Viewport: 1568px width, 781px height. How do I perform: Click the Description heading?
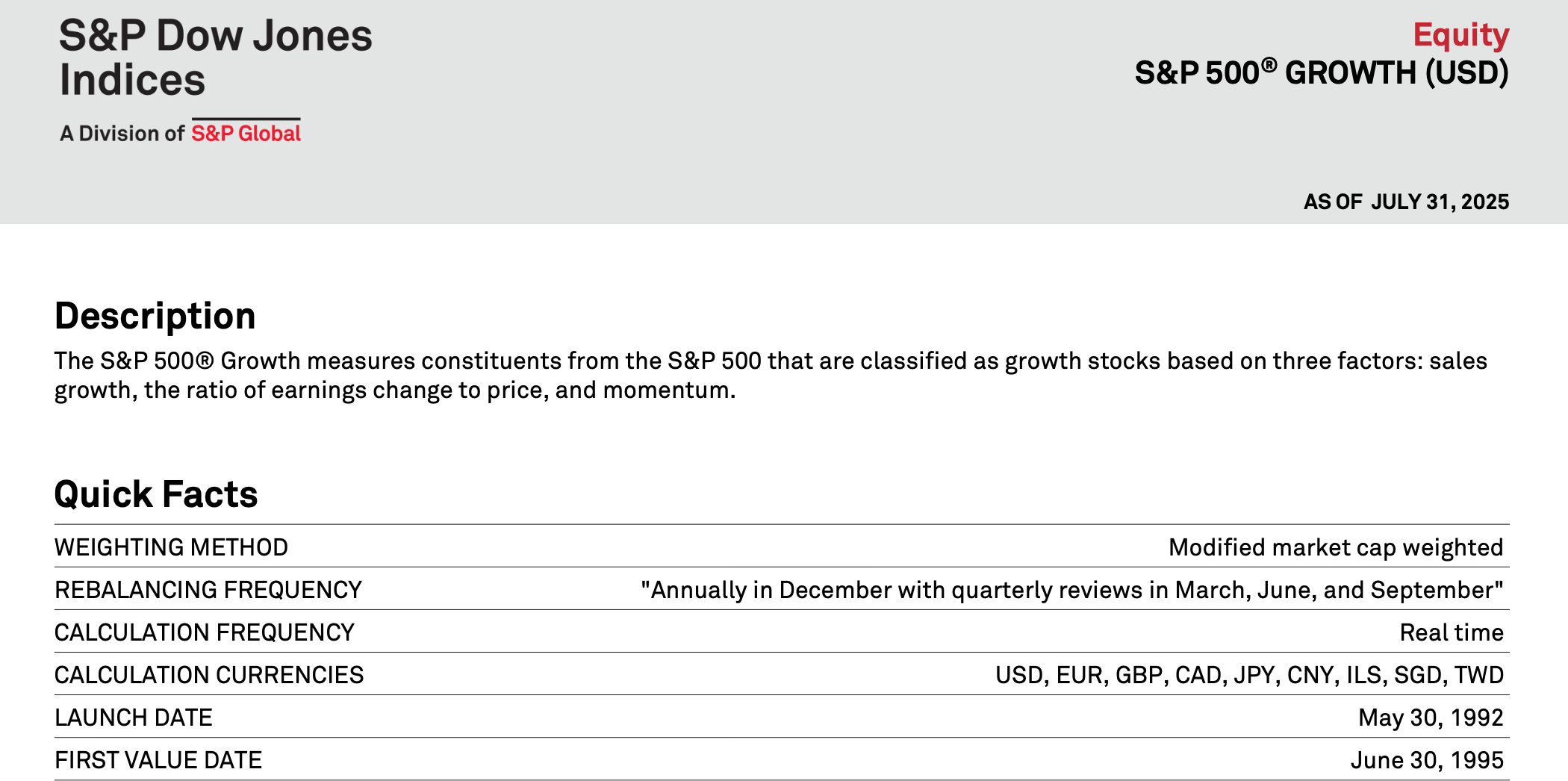(x=155, y=316)
